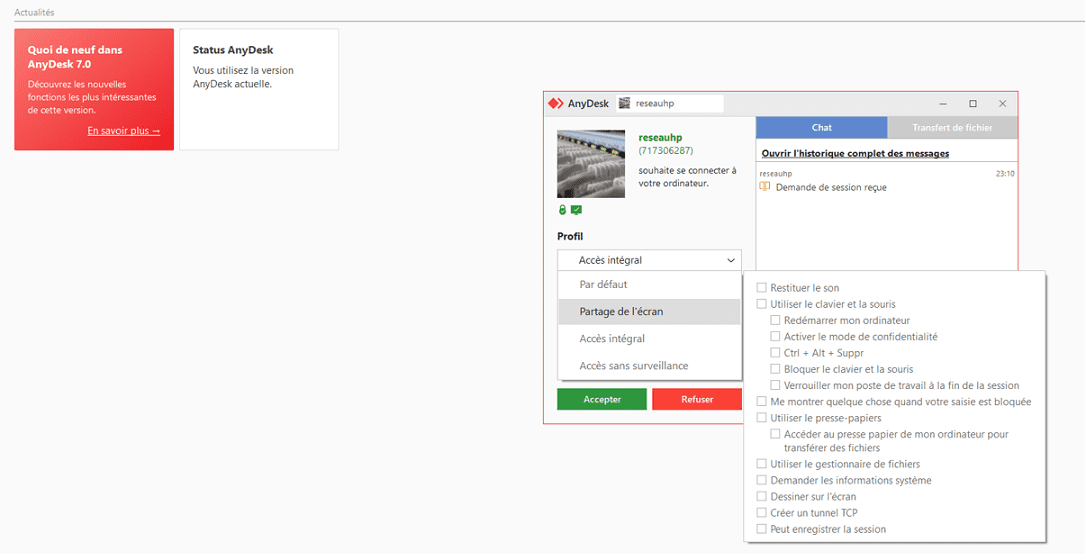The image size is (1086, 560).
Task: Tick Redémarrer mon ordinateur checkbox
Action: (775, 320)
